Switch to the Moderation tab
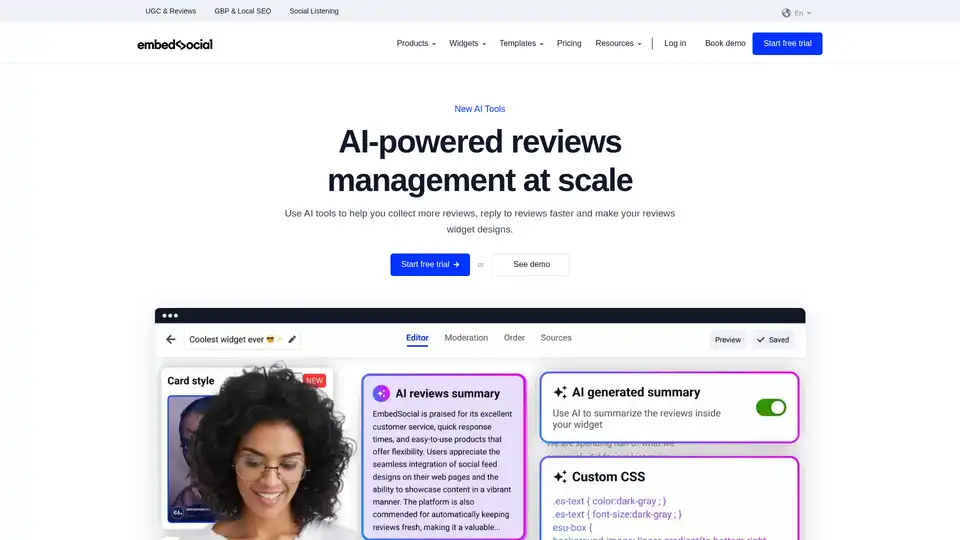Image resolution: width=960 pixels, height=540 pixels. 466,338
